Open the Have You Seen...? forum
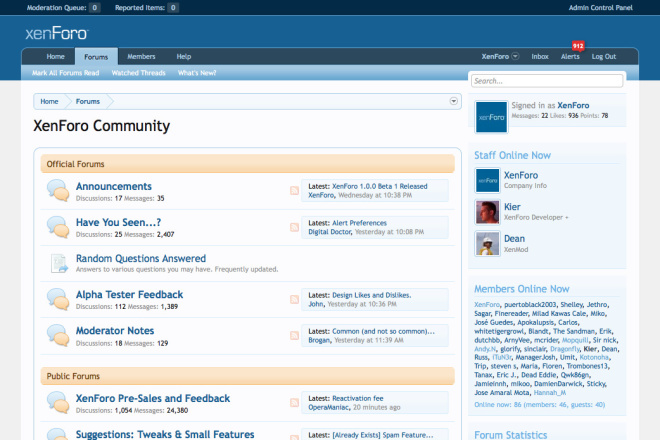The height and width of the screenshot is (440, 660). pyautogui.click(x=118, y=222)
